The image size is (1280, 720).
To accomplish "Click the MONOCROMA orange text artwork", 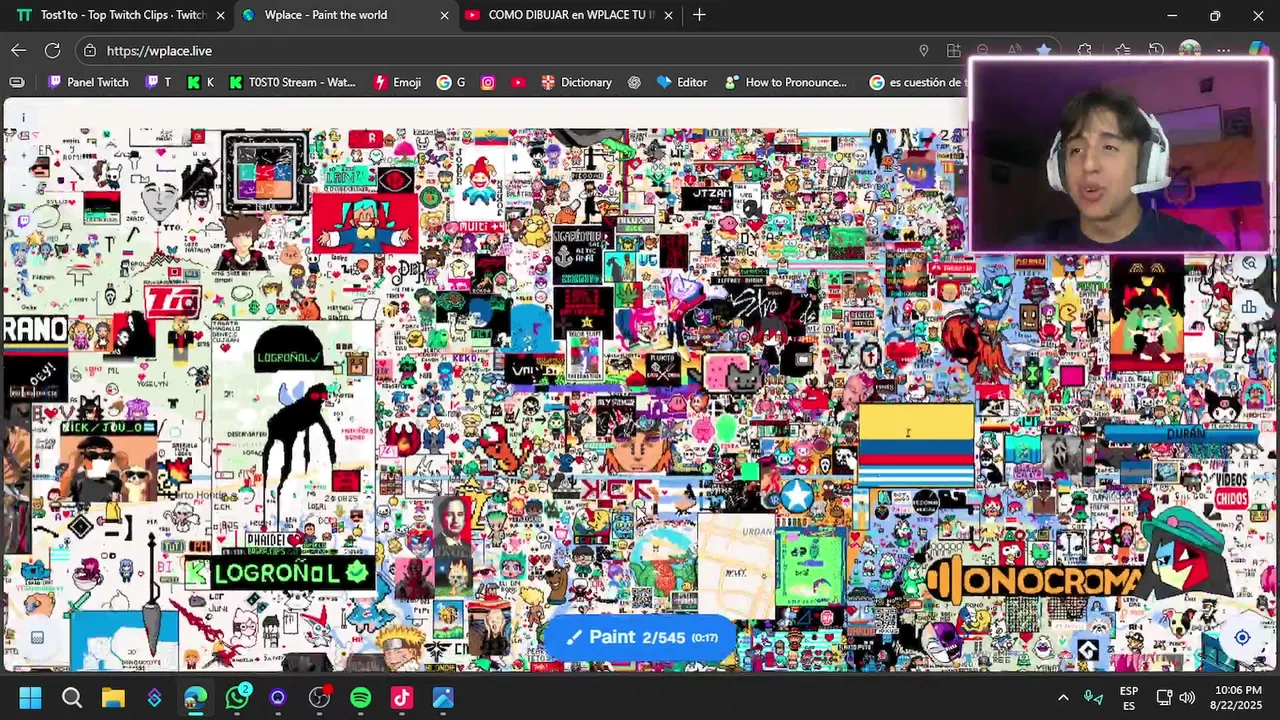I will 1035,579.
